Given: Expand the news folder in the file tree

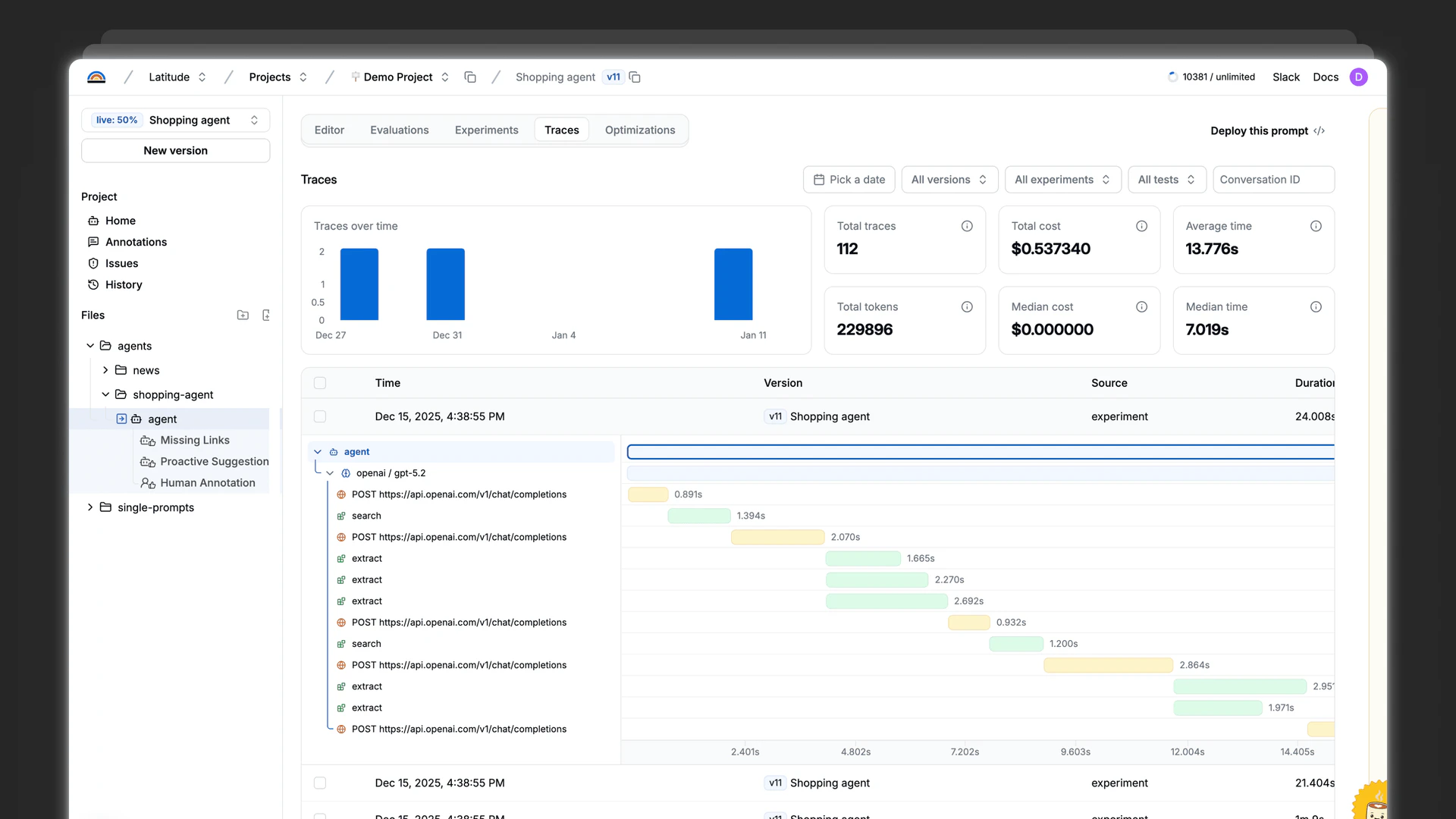Looking at the screenshot, I should 106,370.
